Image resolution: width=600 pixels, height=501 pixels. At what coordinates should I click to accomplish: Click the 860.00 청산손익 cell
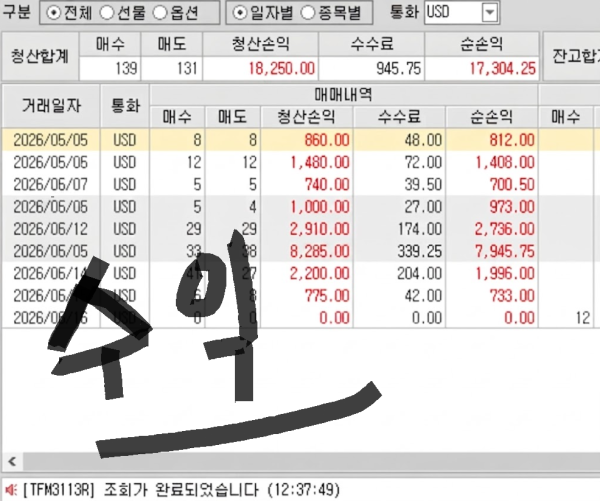[307, 140]
